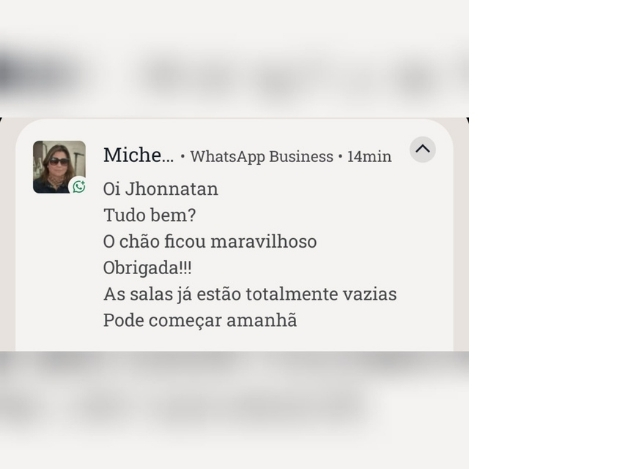Tap the sender name Miche...
Viewport: 620px width, 469px height.
click(x=138, y=155)
